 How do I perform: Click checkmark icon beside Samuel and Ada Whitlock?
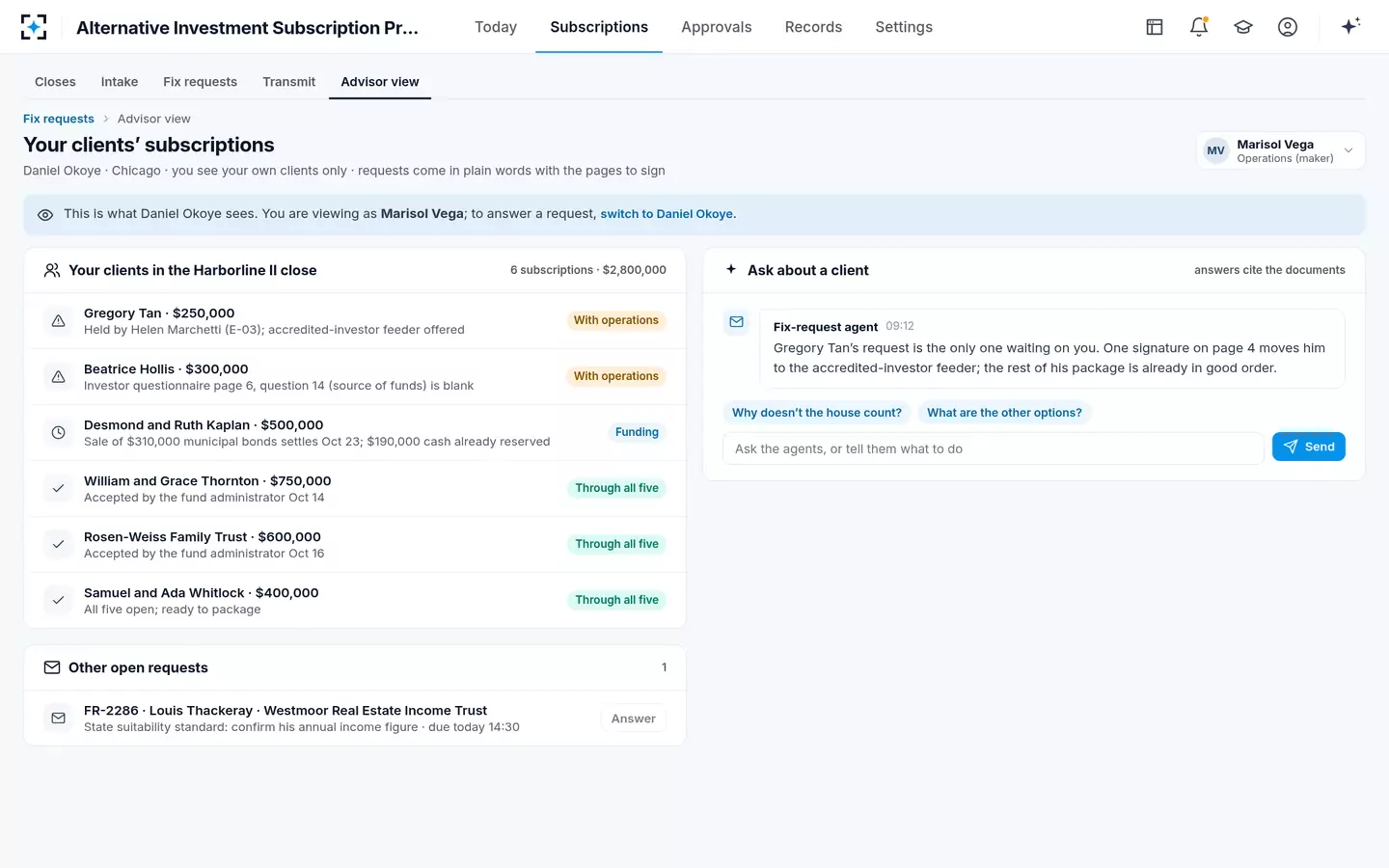pos(59,601)
